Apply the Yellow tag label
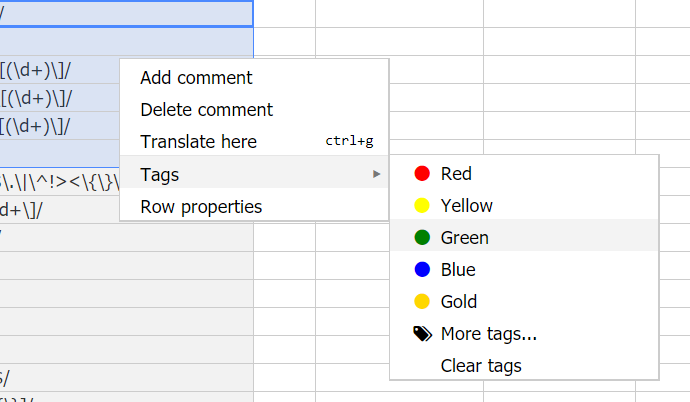 pos(466,206)
